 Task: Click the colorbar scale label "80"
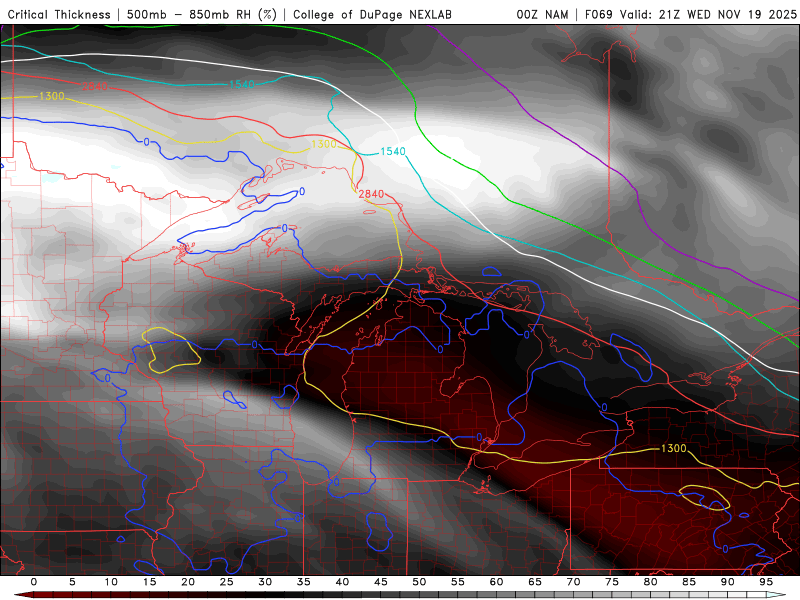coord(651,582)
